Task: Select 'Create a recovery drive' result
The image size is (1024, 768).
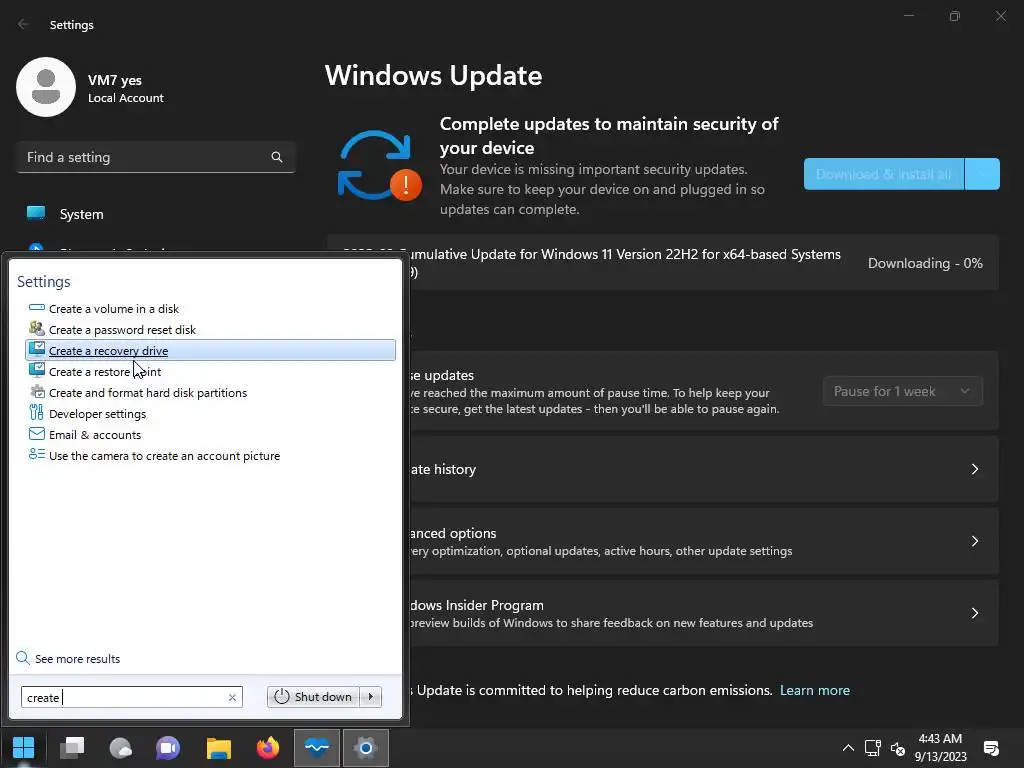Action: (x=210, y=350)
